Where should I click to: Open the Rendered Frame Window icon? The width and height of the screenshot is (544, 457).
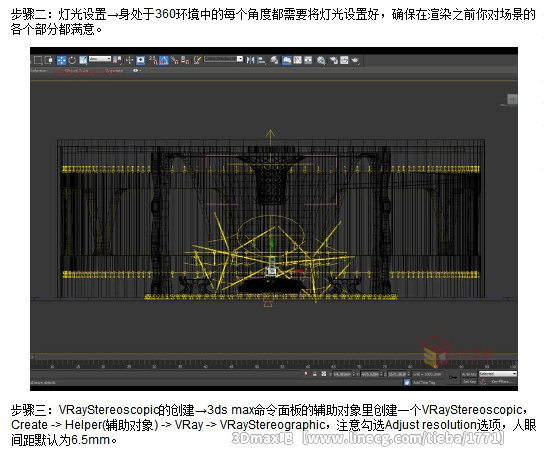[x=344, y=60]
